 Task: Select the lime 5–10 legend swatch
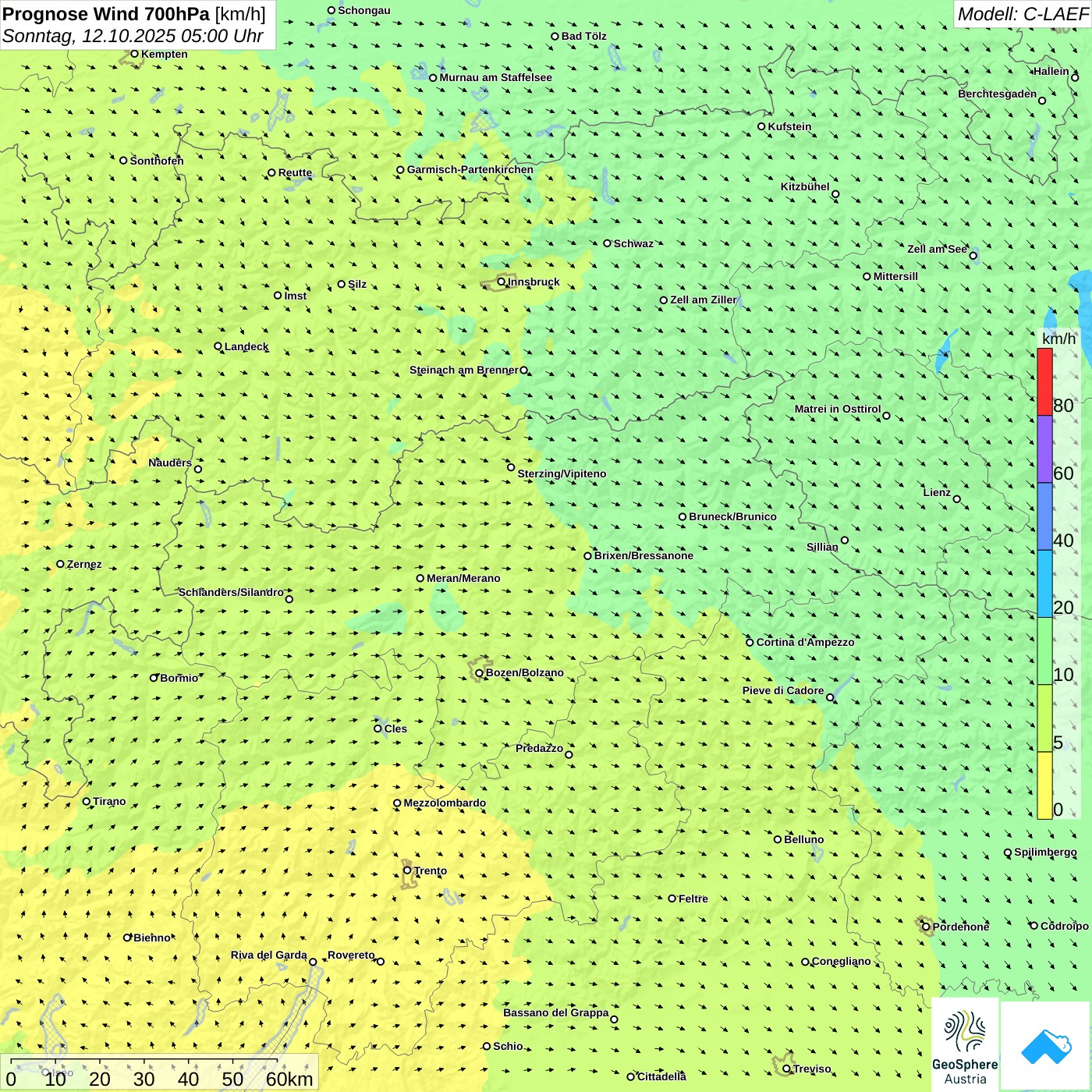1044,718
